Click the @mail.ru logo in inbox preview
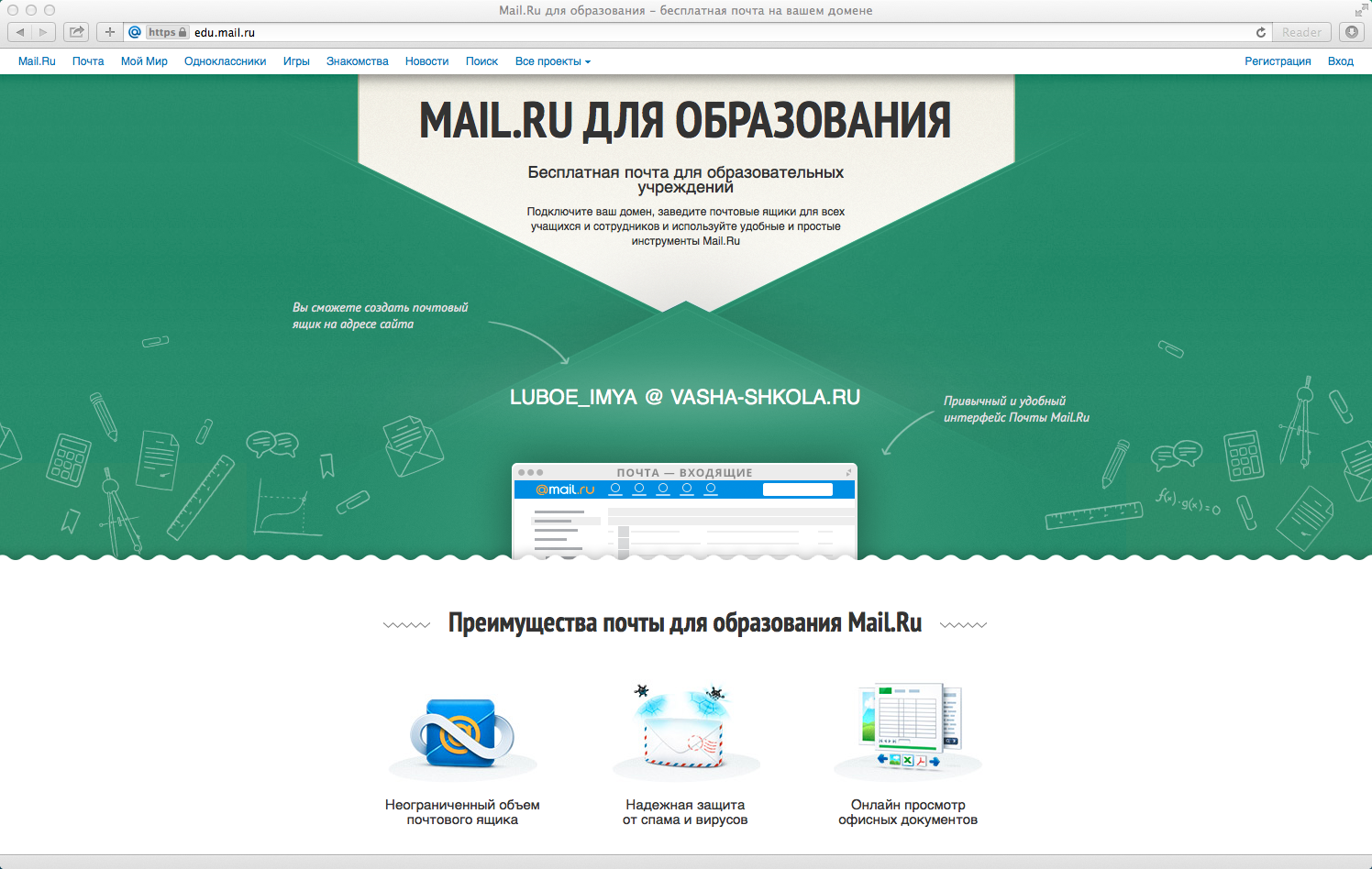 click(565, 489)
